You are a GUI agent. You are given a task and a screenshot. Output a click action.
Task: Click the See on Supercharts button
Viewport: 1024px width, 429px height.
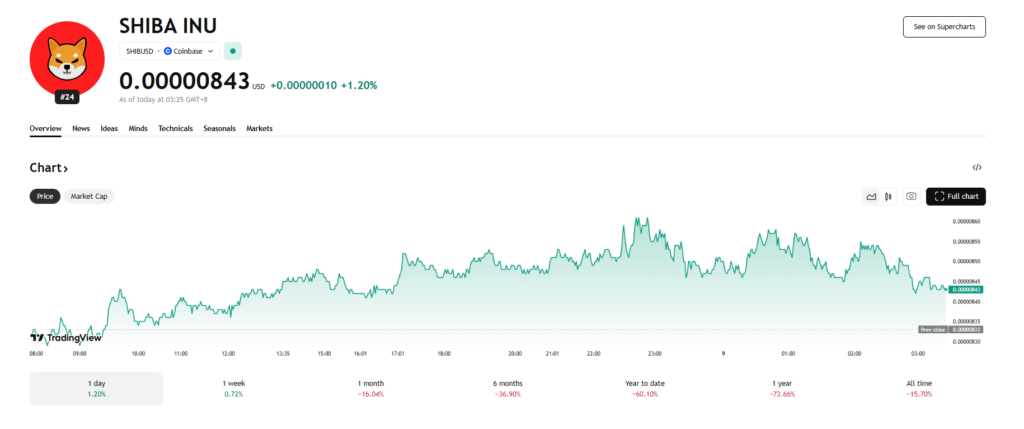(943, 27)
